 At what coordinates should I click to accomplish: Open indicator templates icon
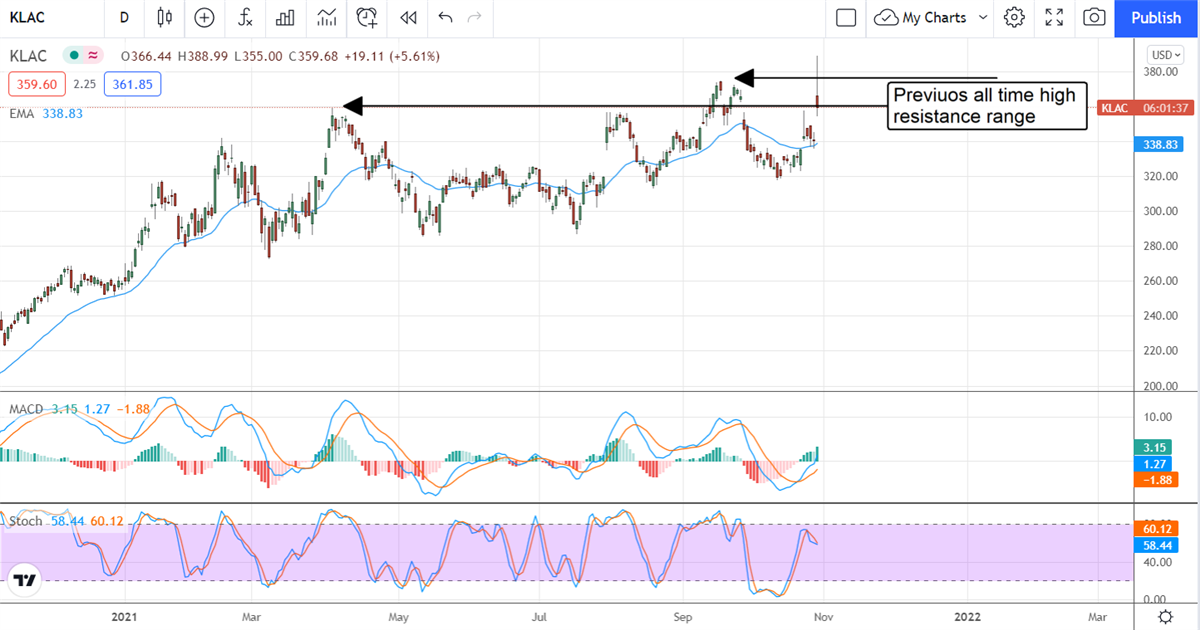(326, 17)
